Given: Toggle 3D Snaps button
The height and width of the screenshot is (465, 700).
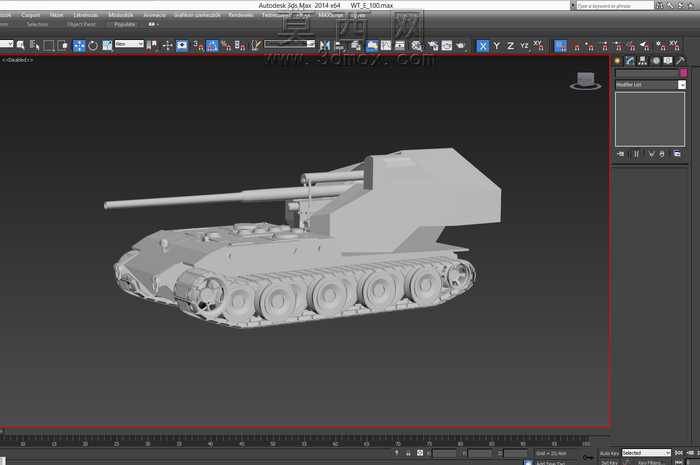Looking at the screenshot, I should click(198, 46).
